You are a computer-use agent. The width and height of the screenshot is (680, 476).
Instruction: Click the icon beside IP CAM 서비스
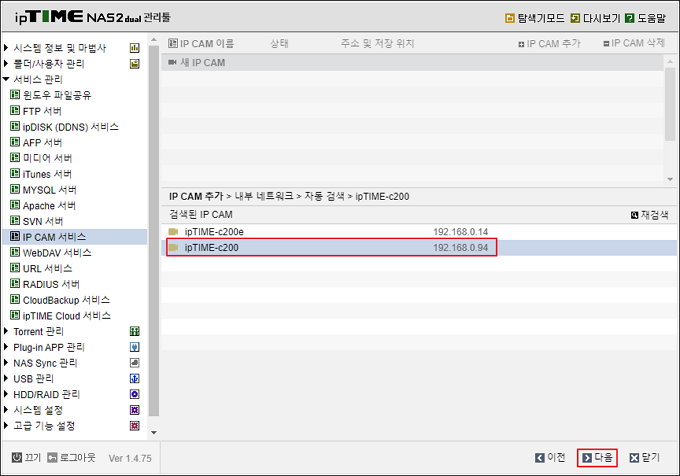click(15, 237)
